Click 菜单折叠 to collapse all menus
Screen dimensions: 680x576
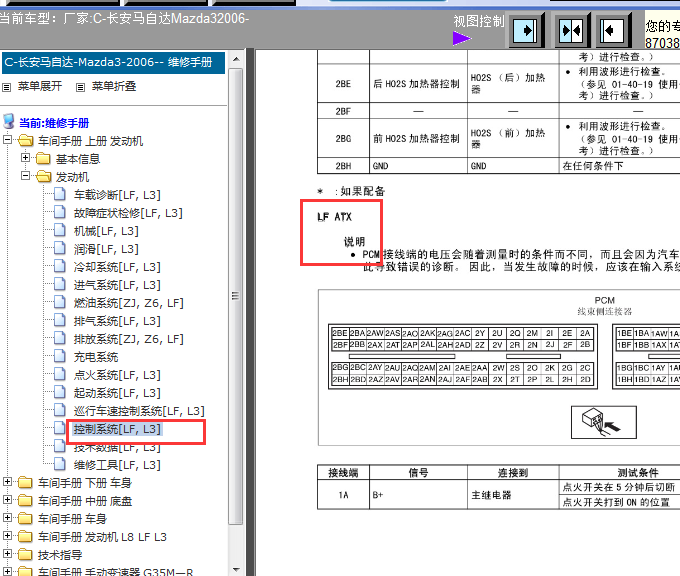pos(114,86)
